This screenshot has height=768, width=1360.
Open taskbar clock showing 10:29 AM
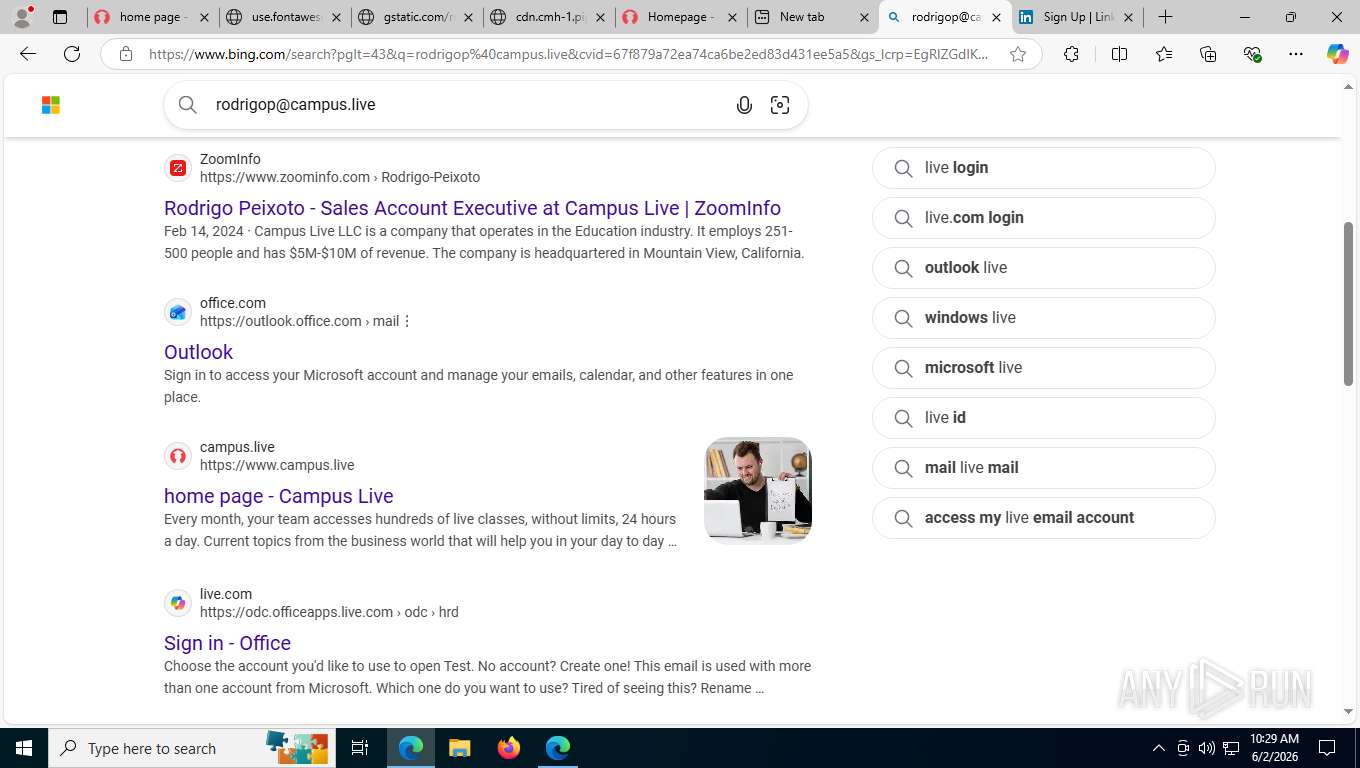(1274, 748)
